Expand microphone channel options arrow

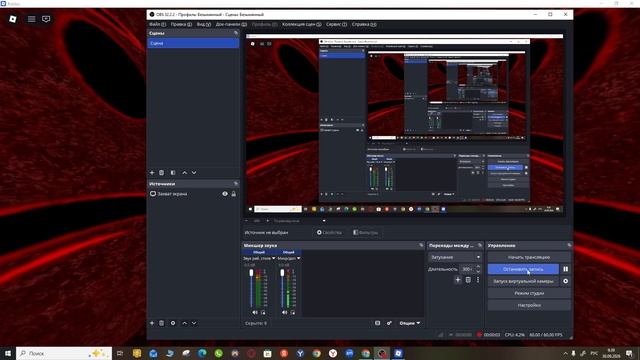coord(299,258)
